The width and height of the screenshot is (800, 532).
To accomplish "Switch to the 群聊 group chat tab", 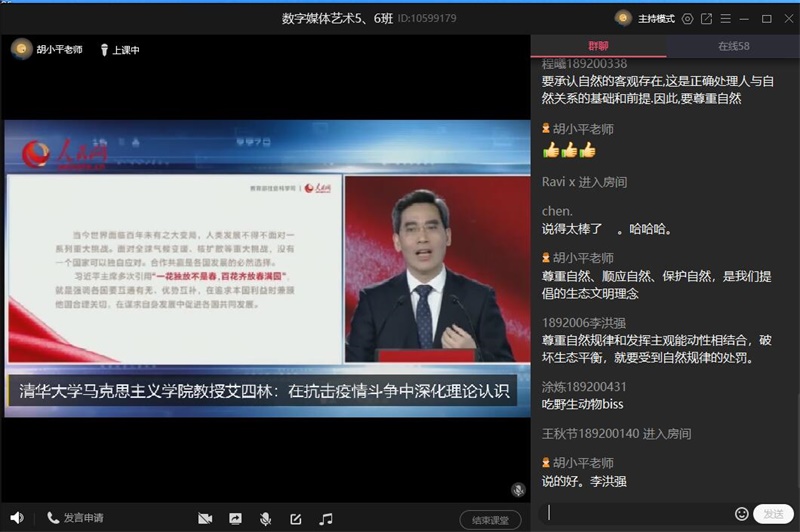I will click(x=597, y=46).
